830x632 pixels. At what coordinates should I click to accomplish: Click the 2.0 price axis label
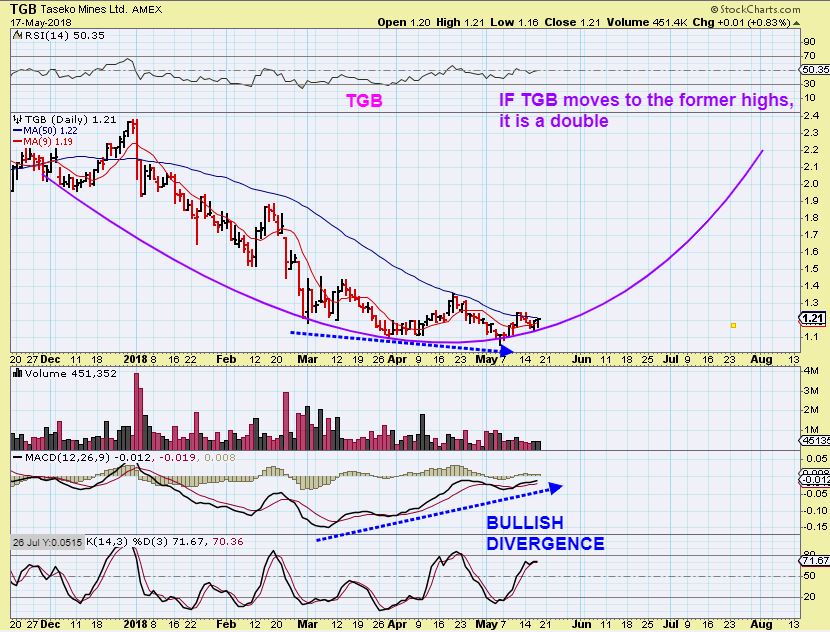click(811, 184)
